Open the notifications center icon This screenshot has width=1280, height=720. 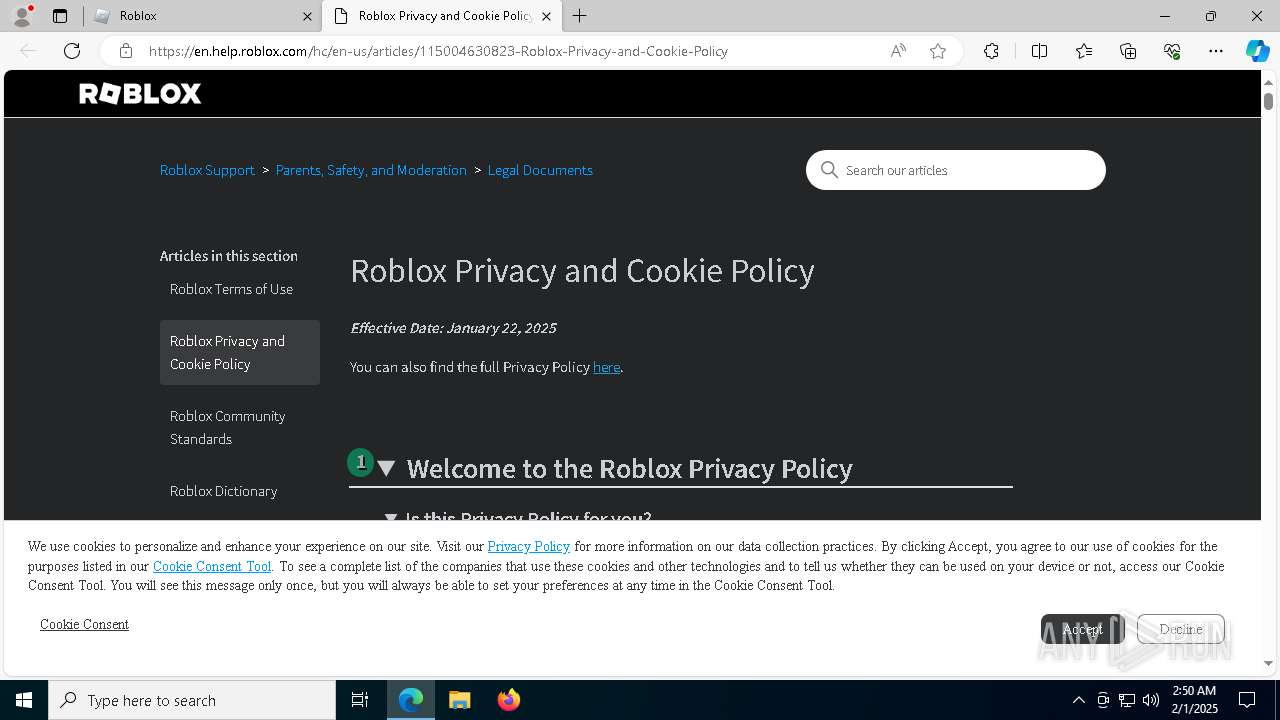pyautogui.click(x=1247, y=700)
